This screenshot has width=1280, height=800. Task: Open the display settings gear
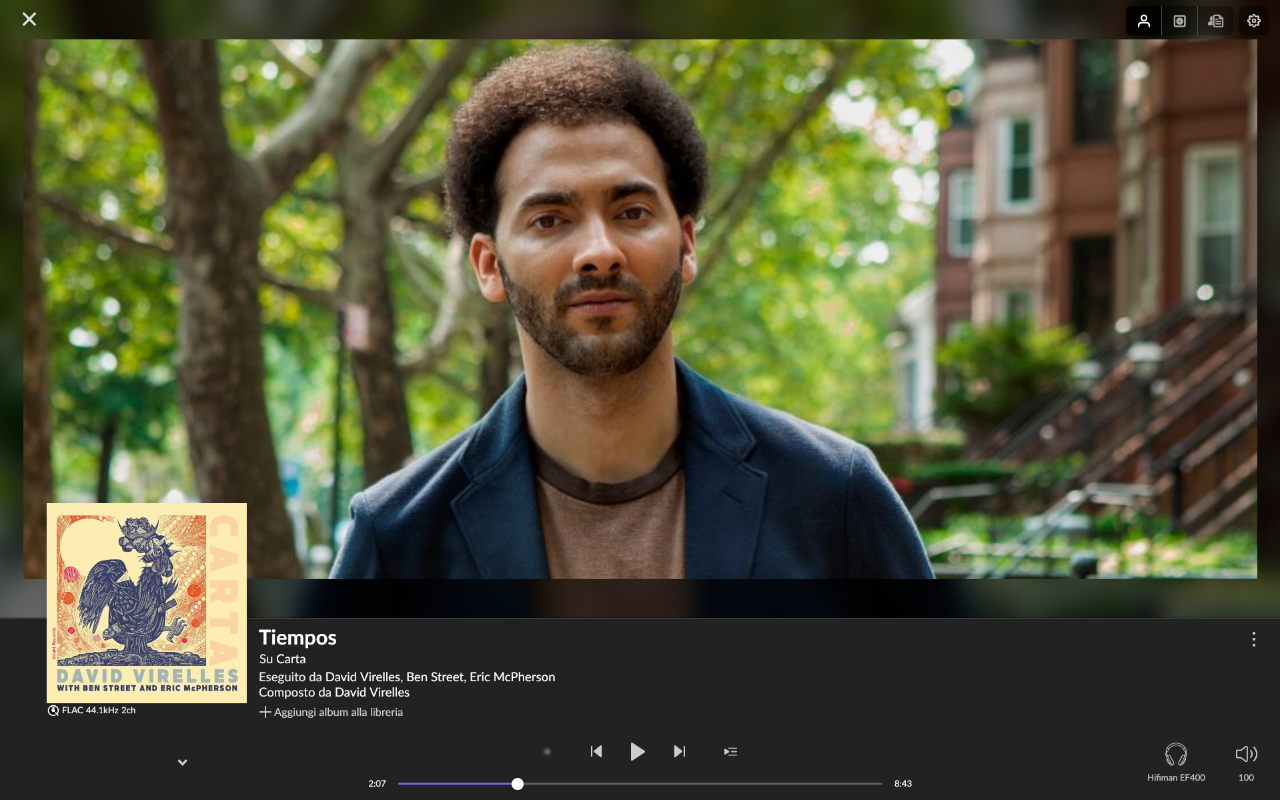pyautogui.click(x=1253, y=21)
